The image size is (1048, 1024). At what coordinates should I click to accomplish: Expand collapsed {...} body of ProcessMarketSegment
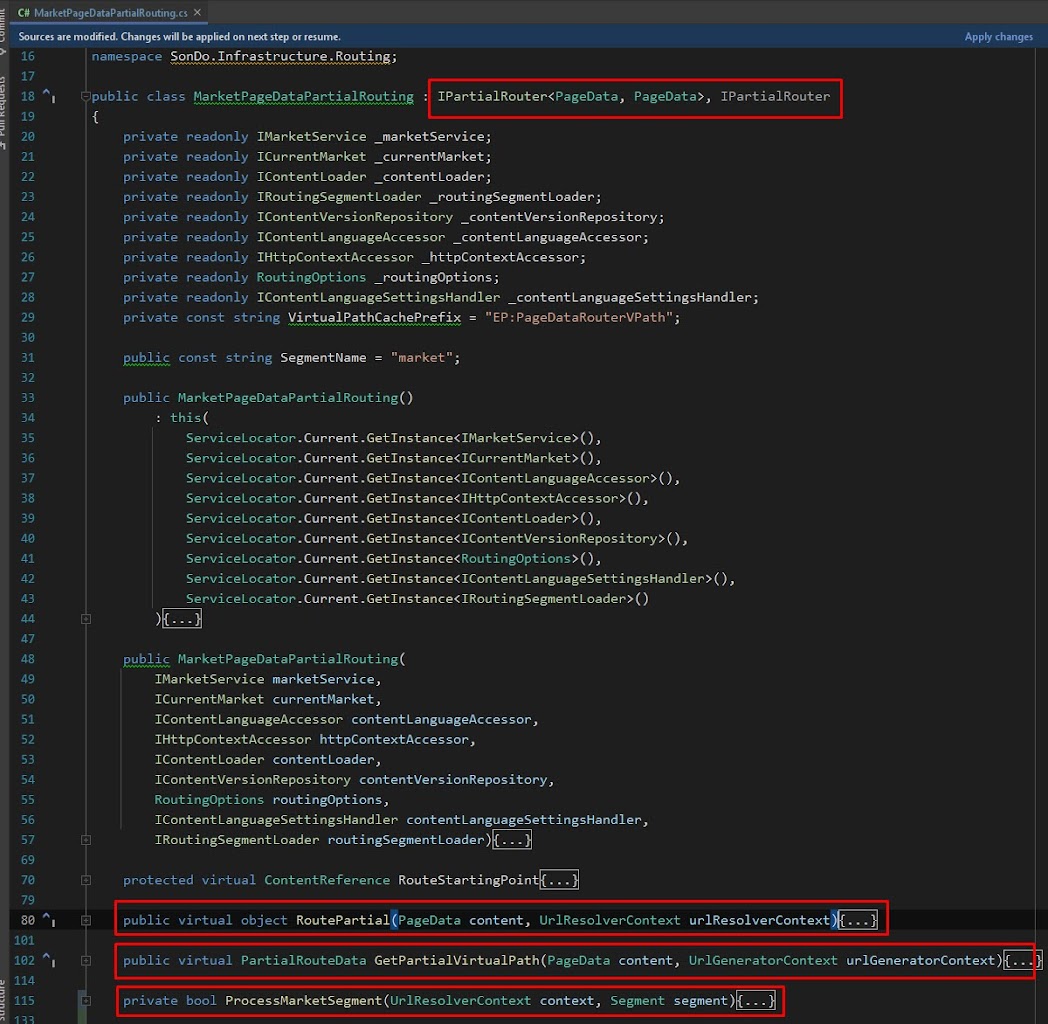click(x=756, y=1001)
